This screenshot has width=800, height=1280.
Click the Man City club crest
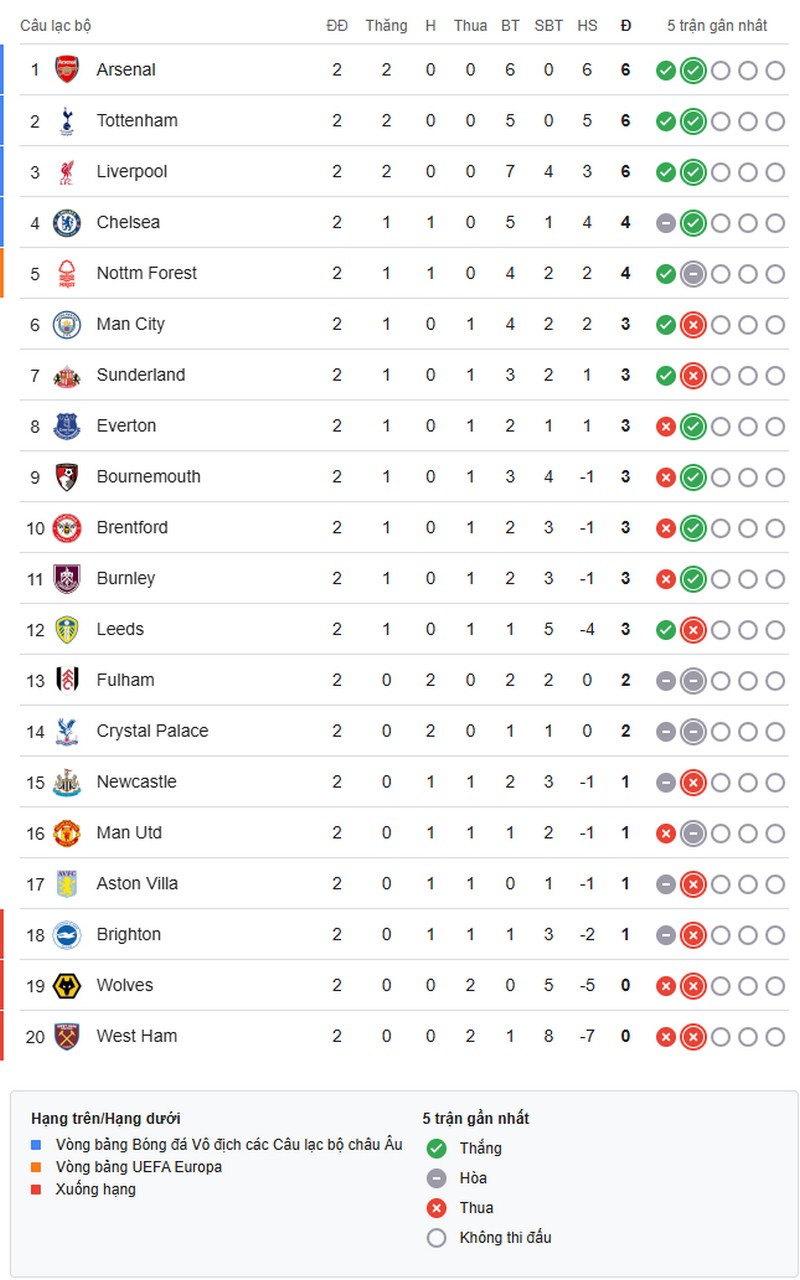point(67,324)
